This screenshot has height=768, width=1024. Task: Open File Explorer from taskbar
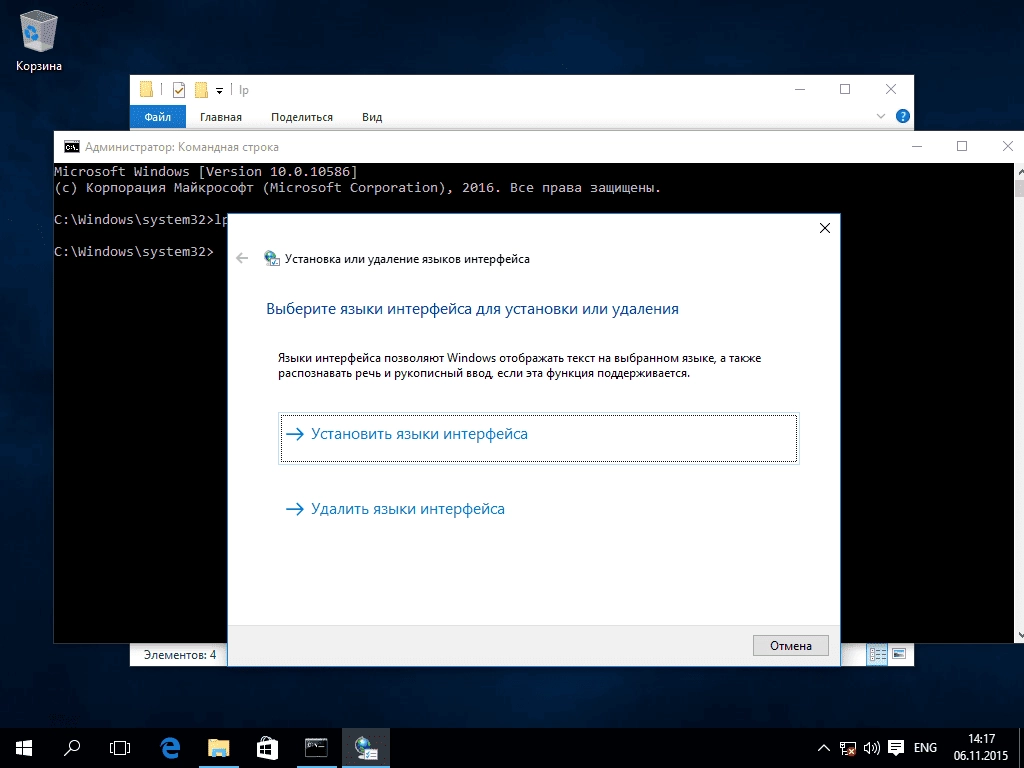pos(219,748)
